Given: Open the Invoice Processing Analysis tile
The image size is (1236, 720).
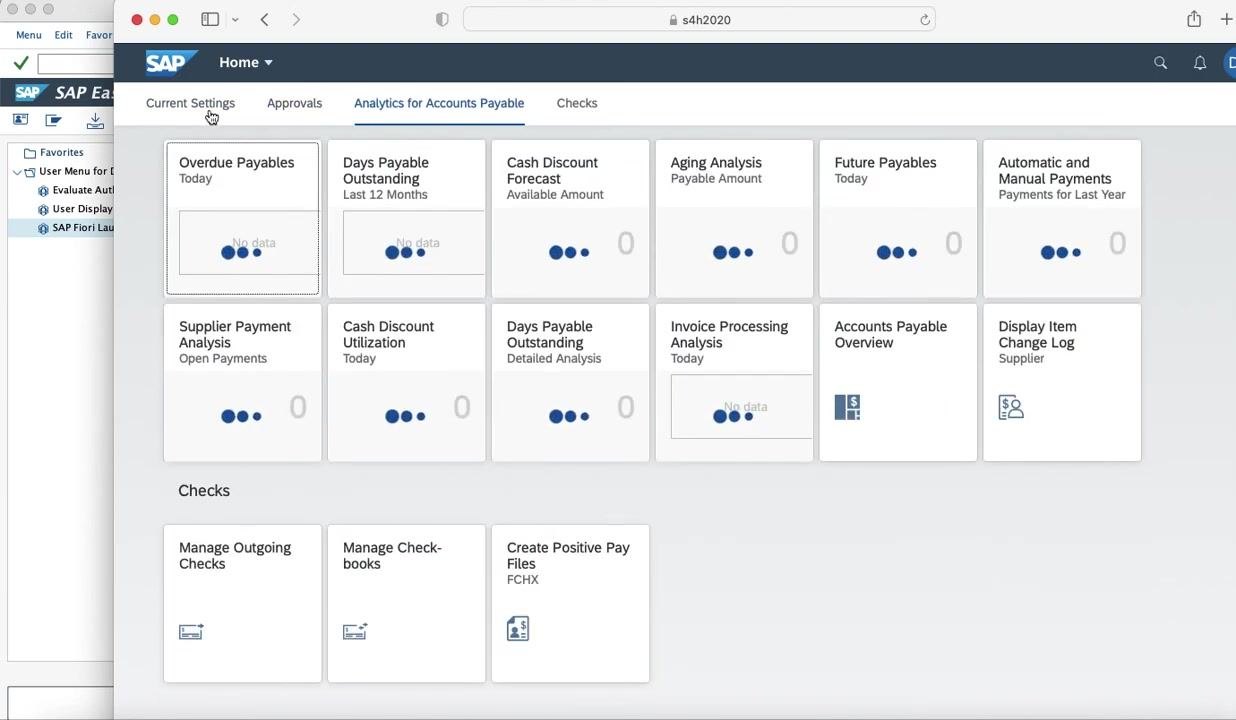Looking at the screenshot, I should click(x=734, y=382).
